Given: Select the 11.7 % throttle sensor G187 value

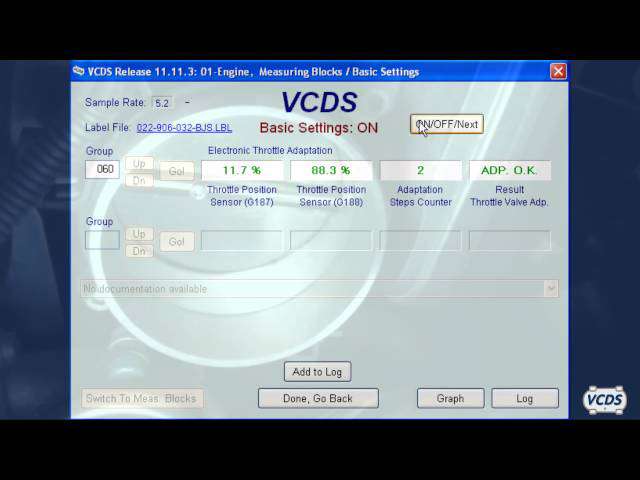Looking at the screenshot, I should point(241,171).
